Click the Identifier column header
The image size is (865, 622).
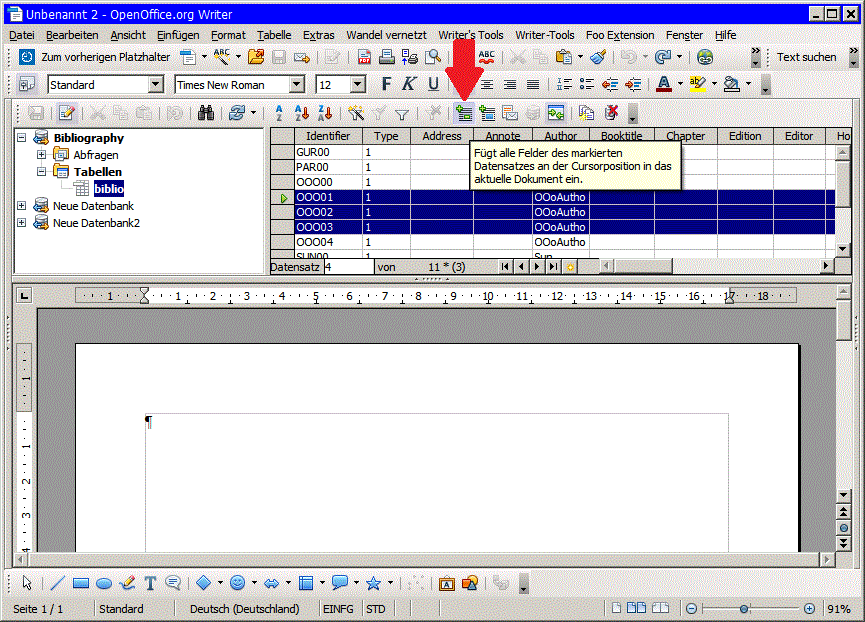tap(328, 136)
